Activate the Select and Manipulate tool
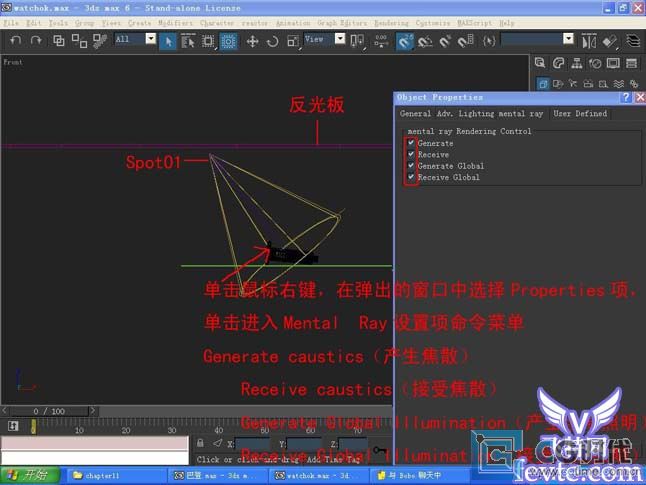Image resolution: width=646 pixels, height=485 pixels. click(381, 41)
